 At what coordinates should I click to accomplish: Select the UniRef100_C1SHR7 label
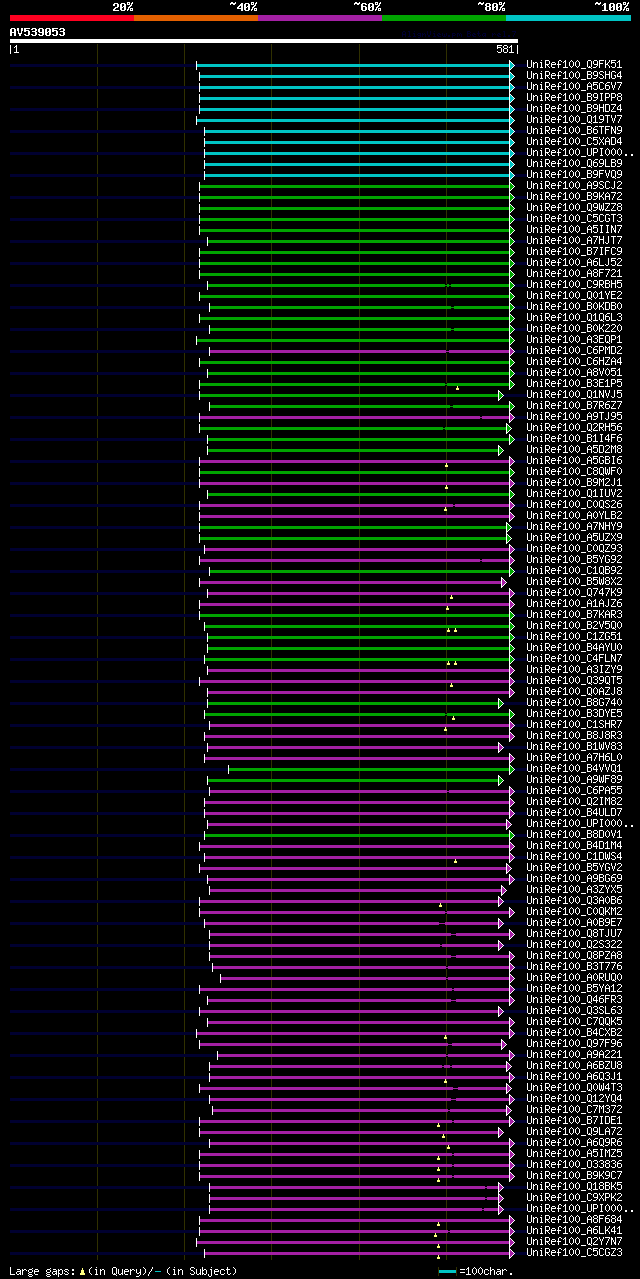tap(574, 724)
